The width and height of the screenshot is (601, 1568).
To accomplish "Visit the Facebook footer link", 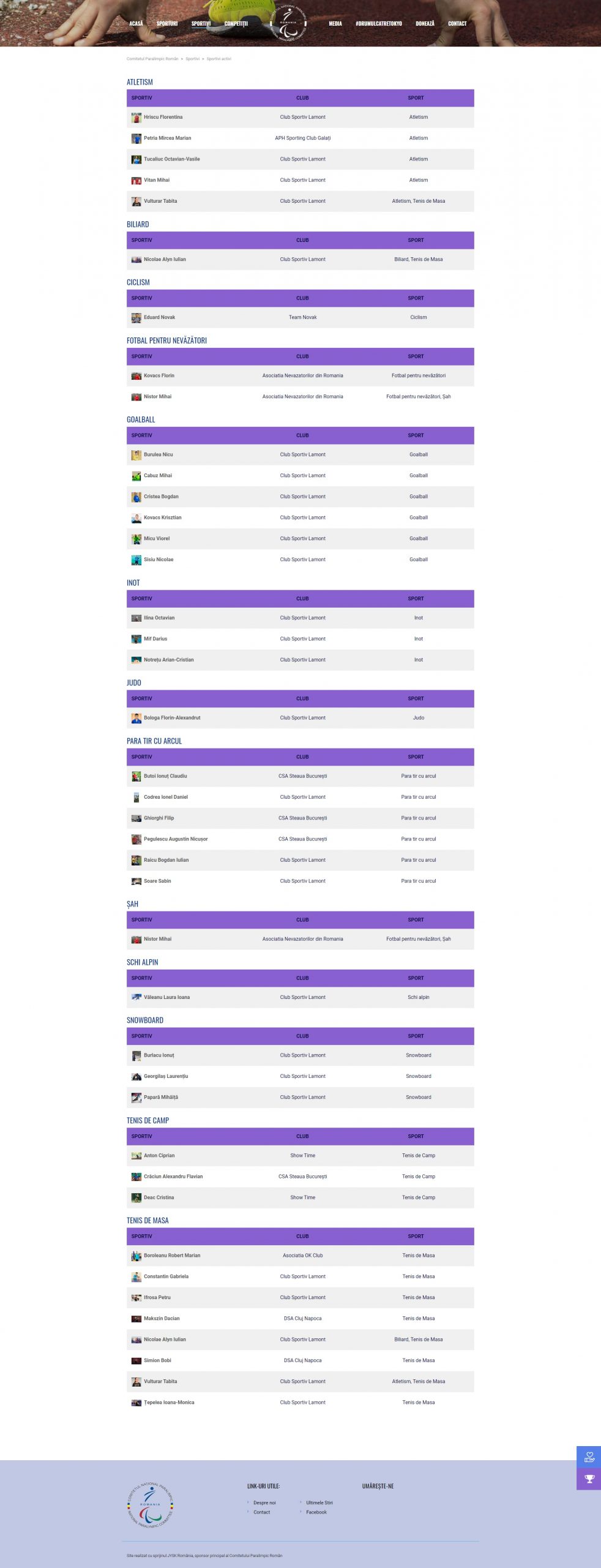I will tap(316, 1512).
